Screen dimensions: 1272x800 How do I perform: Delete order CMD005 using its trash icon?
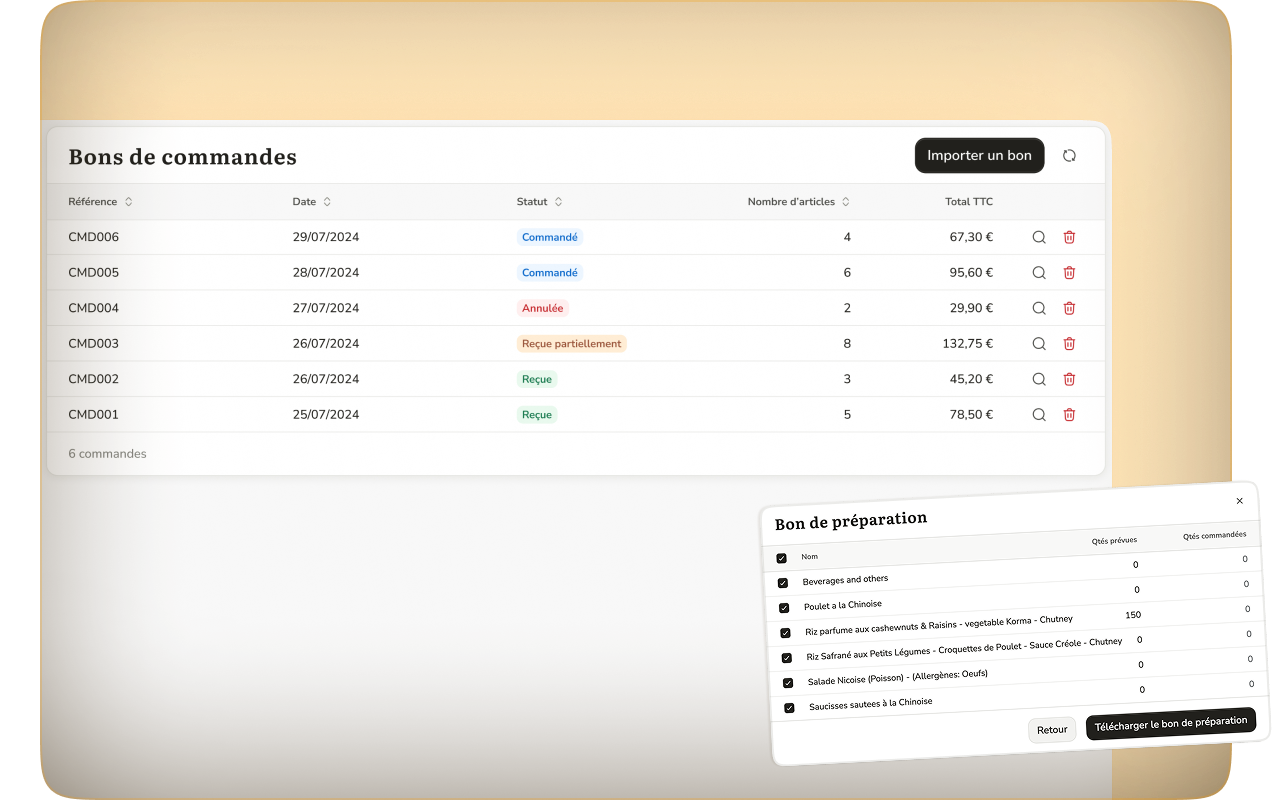1069,273
